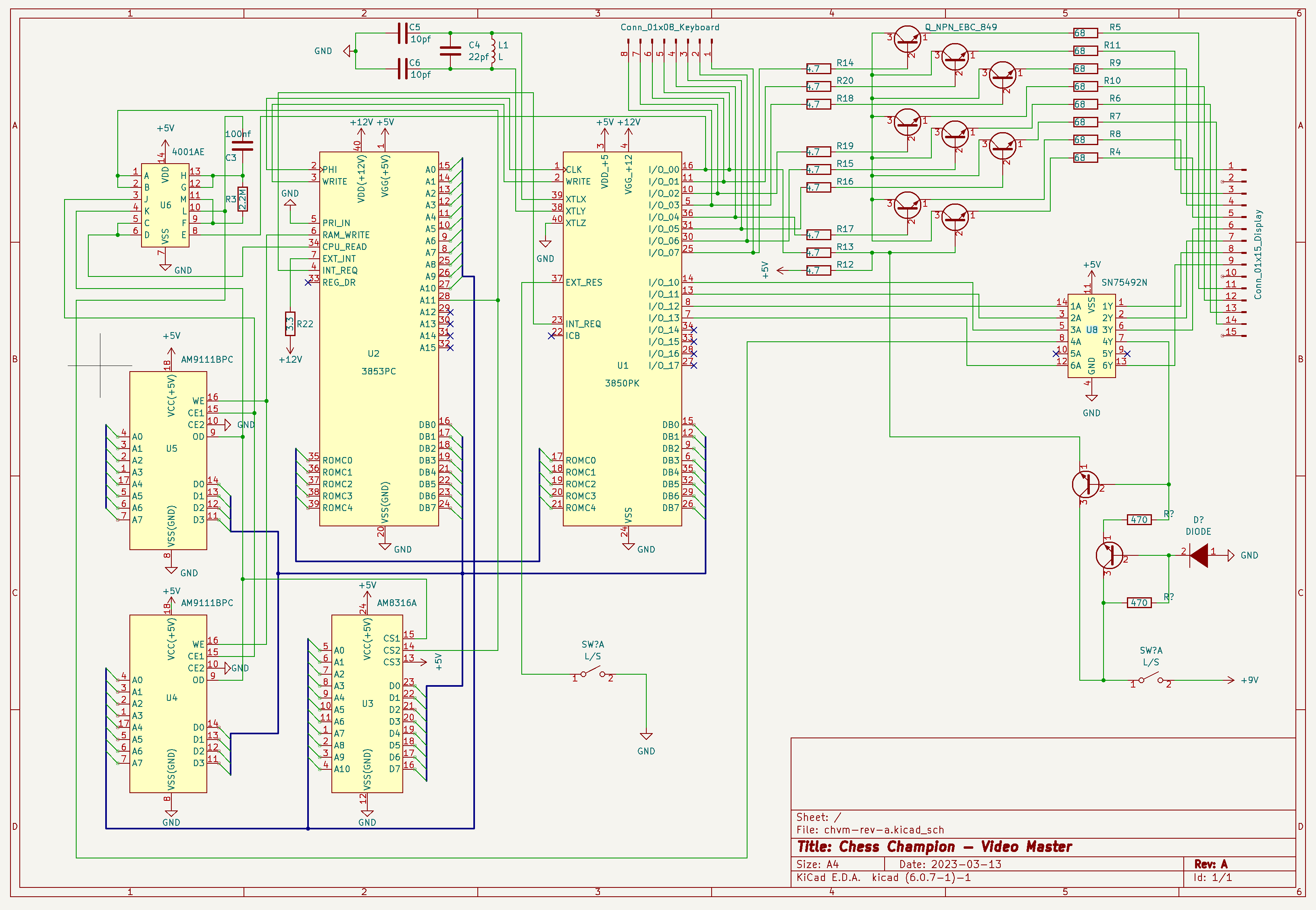Image resolution: width=1316 pixels, height=910 pixels.
Task: Click the U3 AM8316A ROM symbol
Action: (x=367, y=704)
